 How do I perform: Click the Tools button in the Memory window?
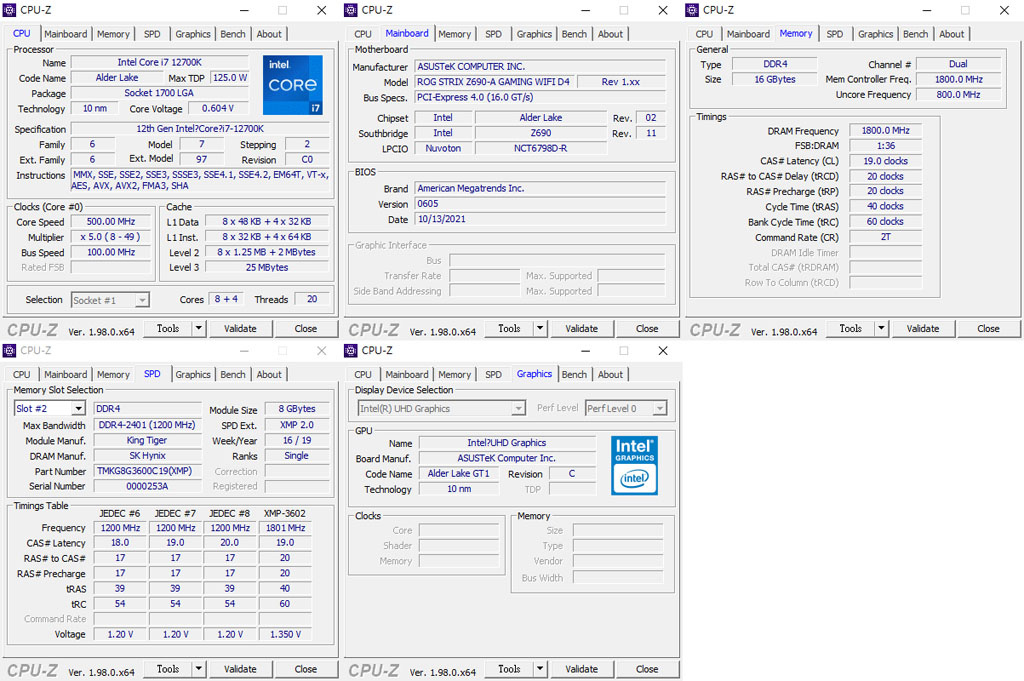click(851, 328)
